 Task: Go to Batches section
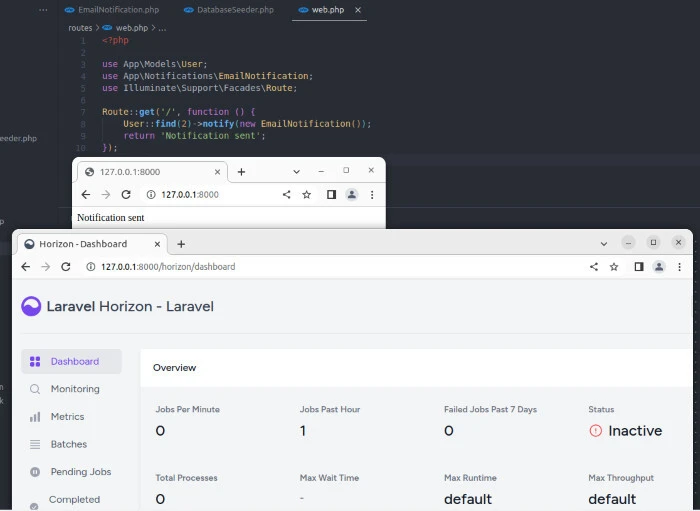pyautogui.click(x=68, y=444)
